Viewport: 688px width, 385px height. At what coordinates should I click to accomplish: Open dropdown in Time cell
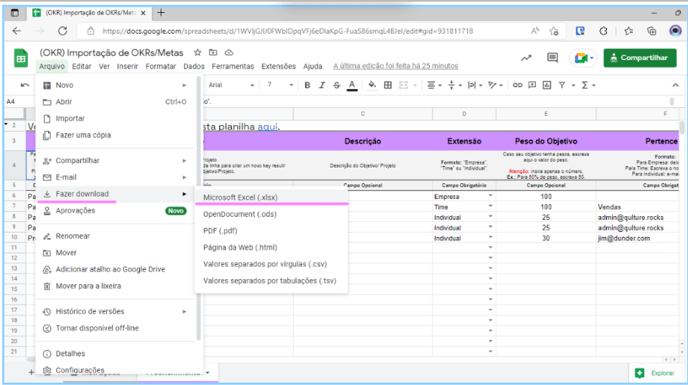pos(491,207)
